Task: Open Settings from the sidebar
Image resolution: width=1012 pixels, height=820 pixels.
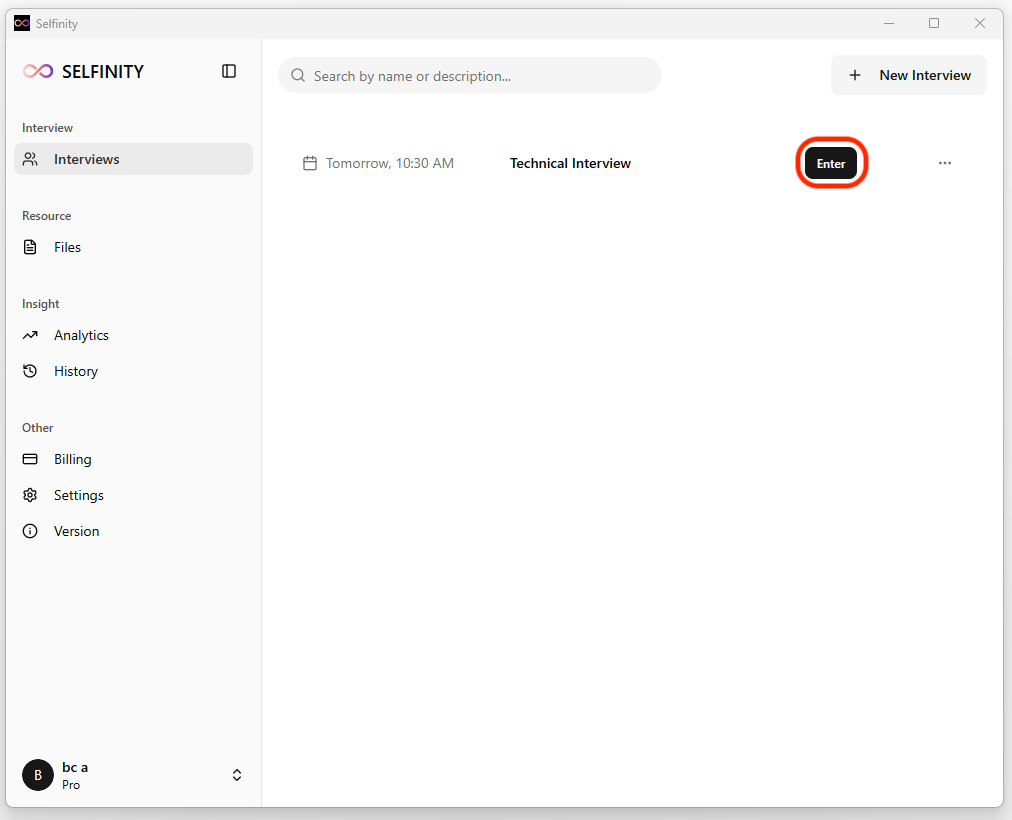Action: (134, 495)
